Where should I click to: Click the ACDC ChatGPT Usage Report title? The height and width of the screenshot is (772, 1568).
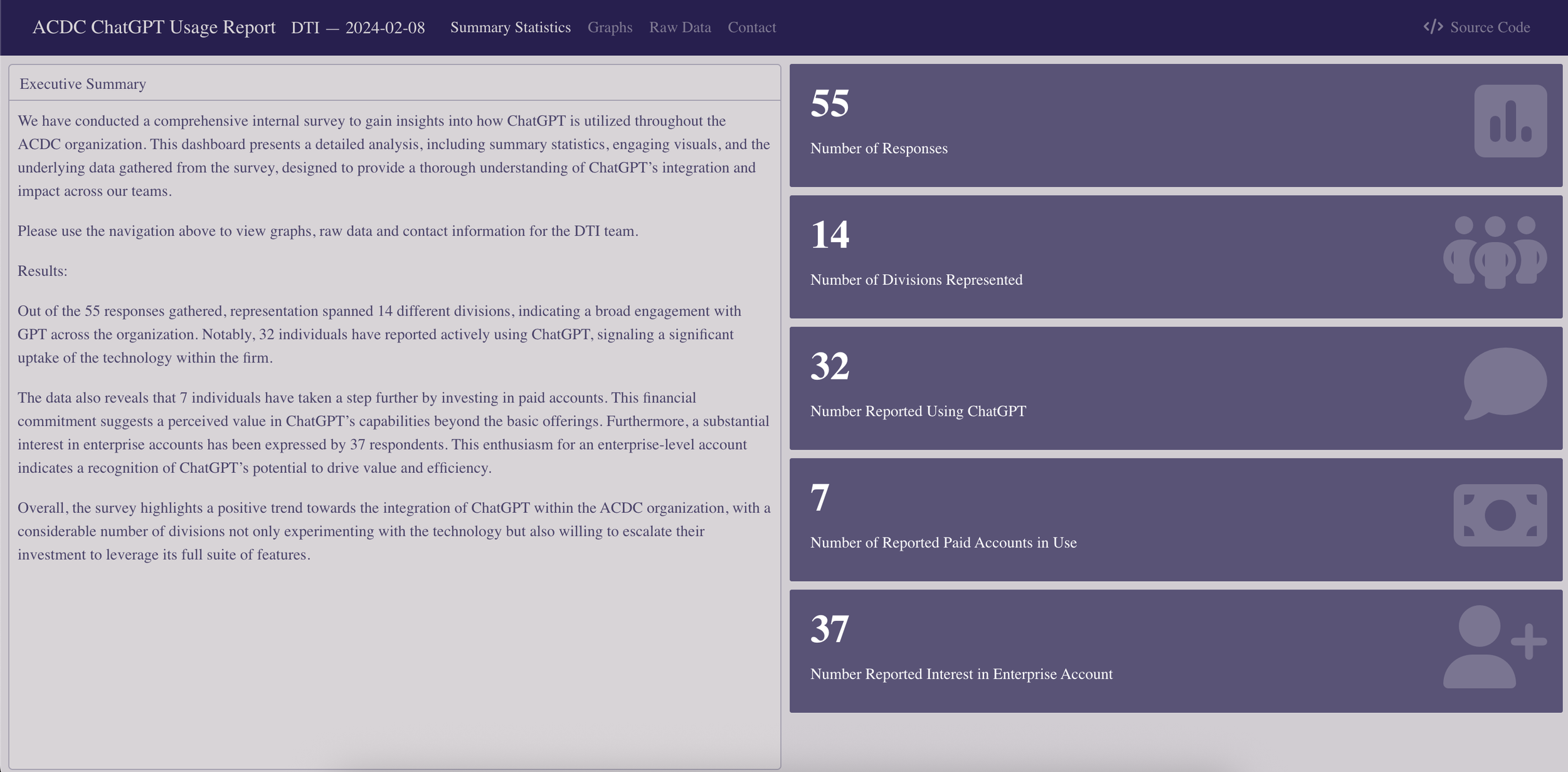[154, 28]
